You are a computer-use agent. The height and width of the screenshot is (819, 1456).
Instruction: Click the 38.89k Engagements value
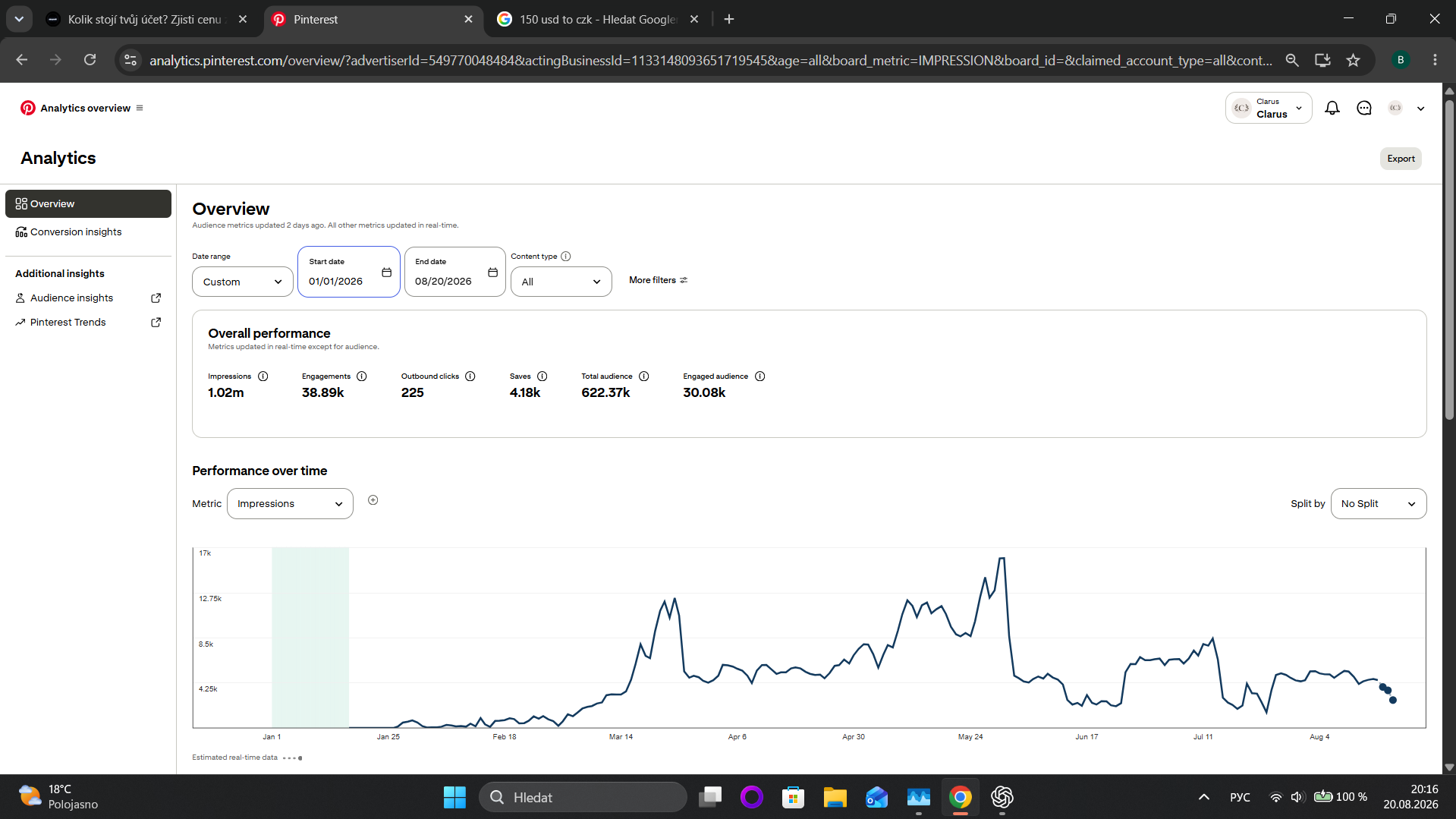click(323, 392)
